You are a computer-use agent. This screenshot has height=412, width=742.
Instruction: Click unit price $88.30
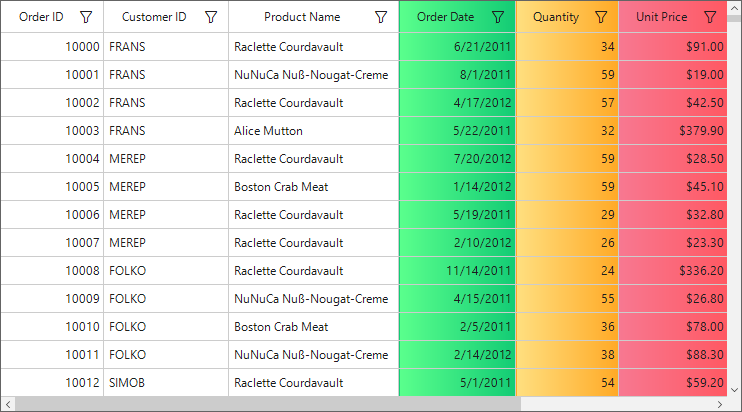coord(673,354)
